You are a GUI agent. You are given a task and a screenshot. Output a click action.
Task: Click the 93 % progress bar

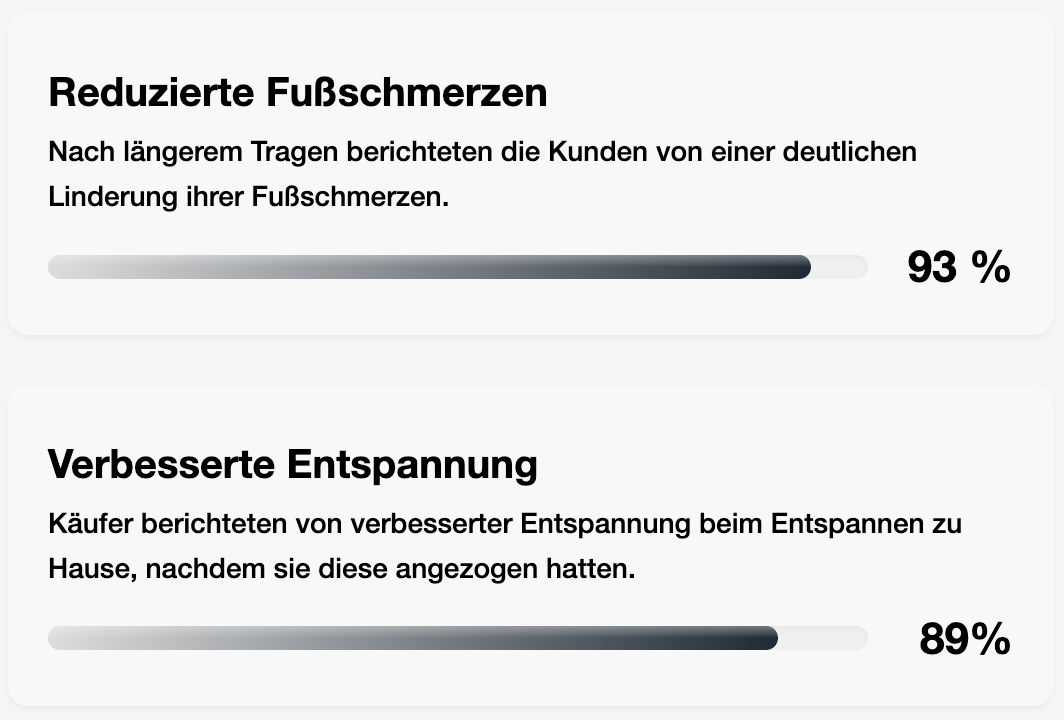457,267
